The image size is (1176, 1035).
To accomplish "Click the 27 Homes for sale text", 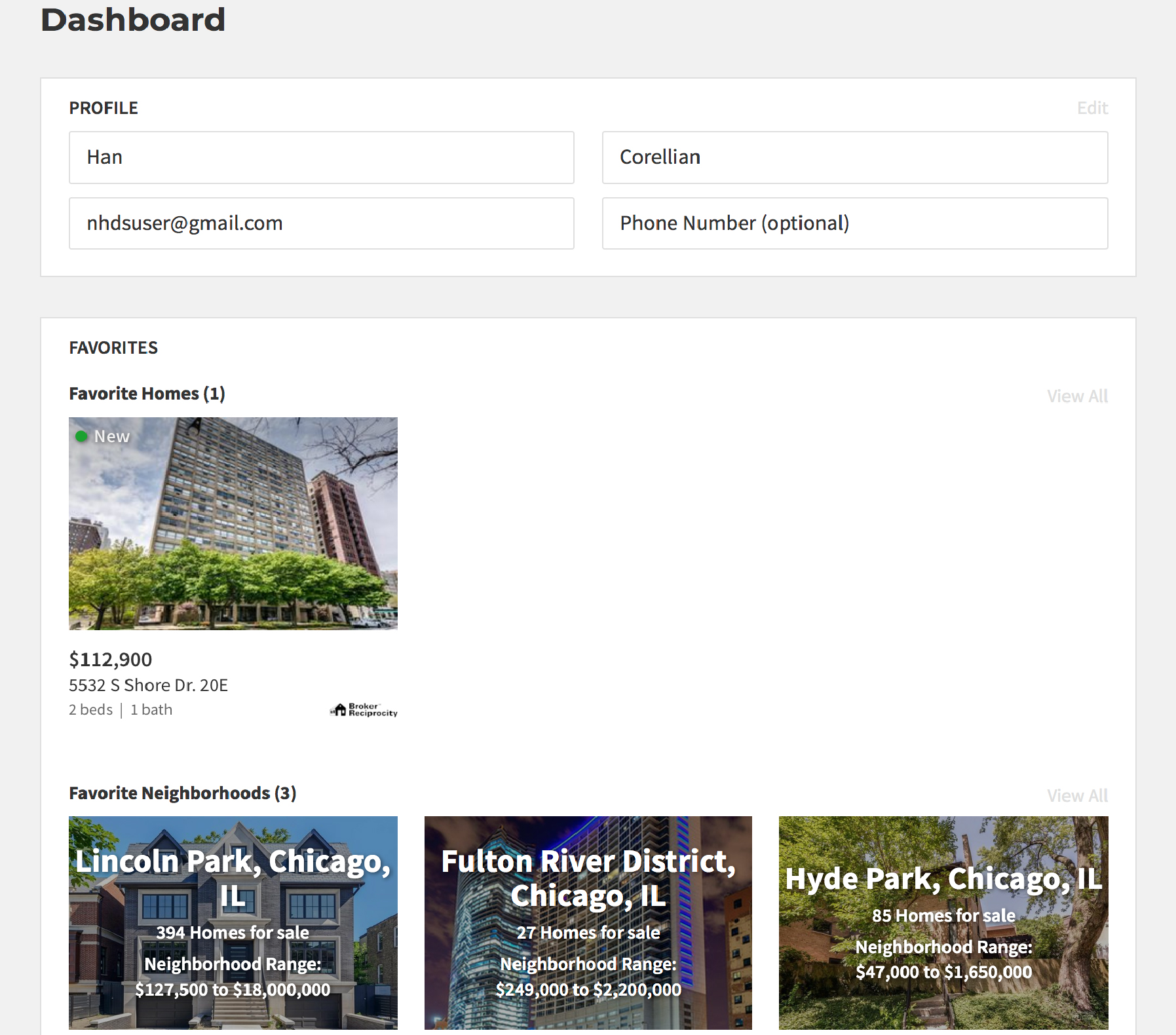I will (x=588, y=933).
